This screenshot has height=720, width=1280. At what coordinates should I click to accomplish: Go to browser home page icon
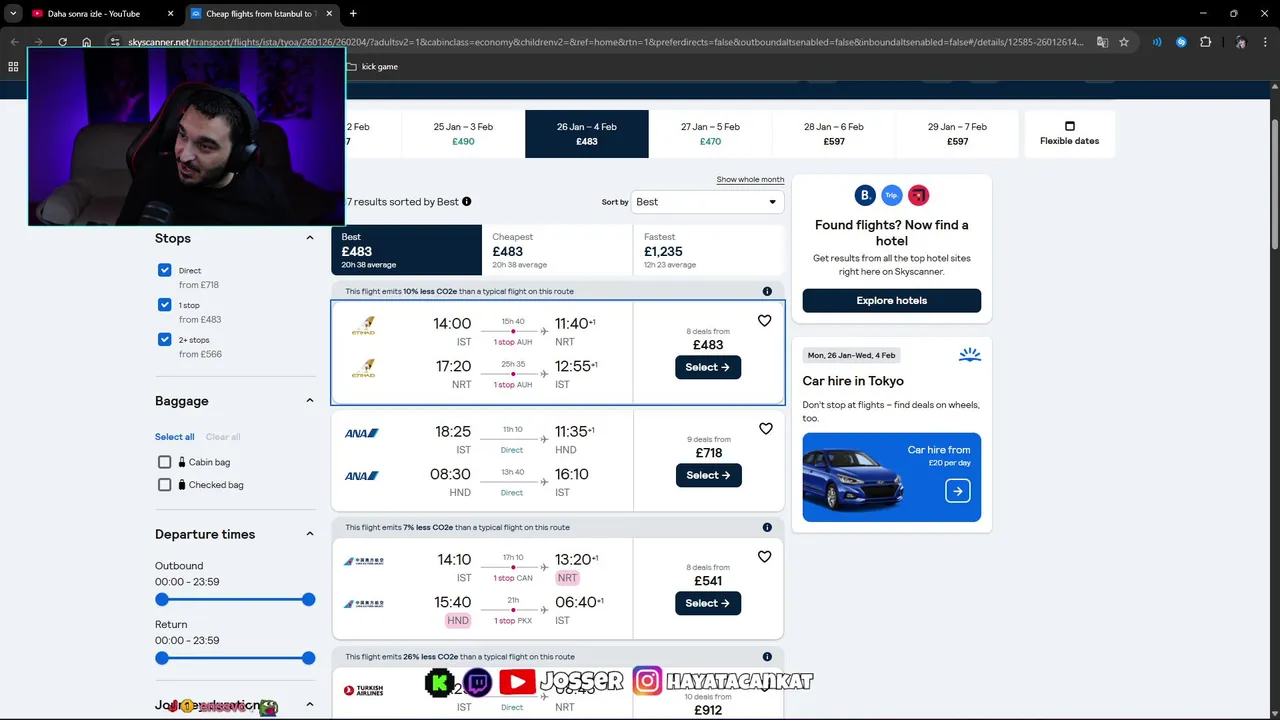pyautogui.click(x=87, y=42)
